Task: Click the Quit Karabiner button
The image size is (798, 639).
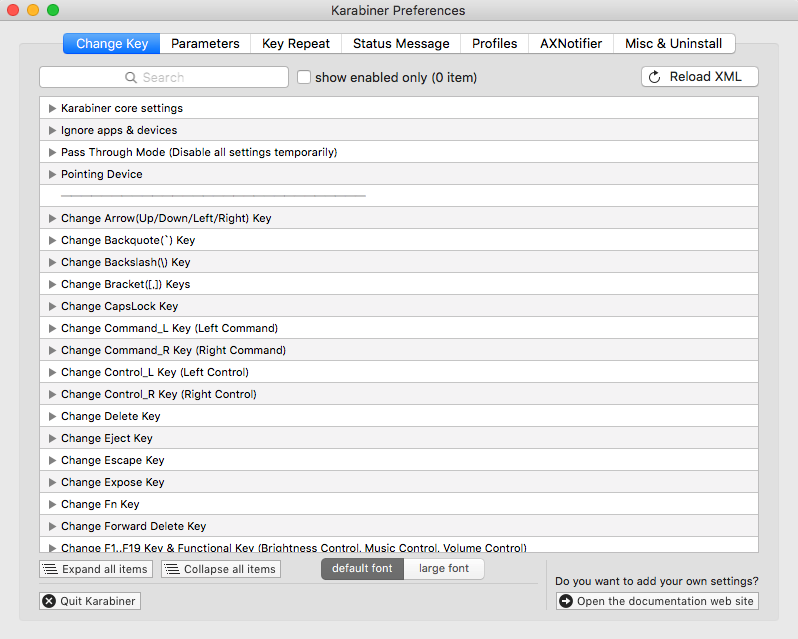Action: coord(90,601)
